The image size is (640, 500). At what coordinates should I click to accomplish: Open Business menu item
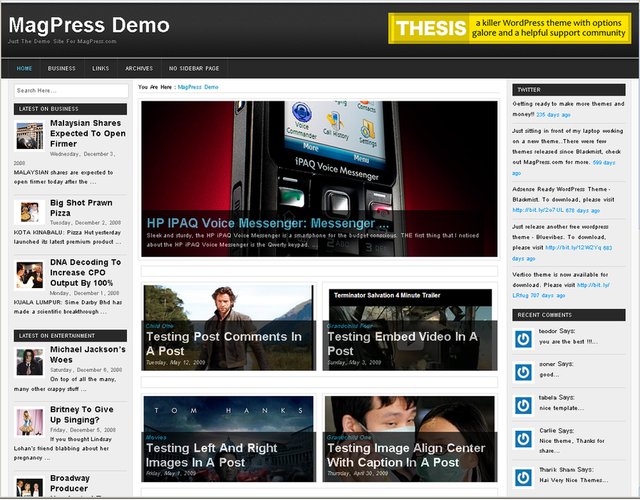(61, 68)
